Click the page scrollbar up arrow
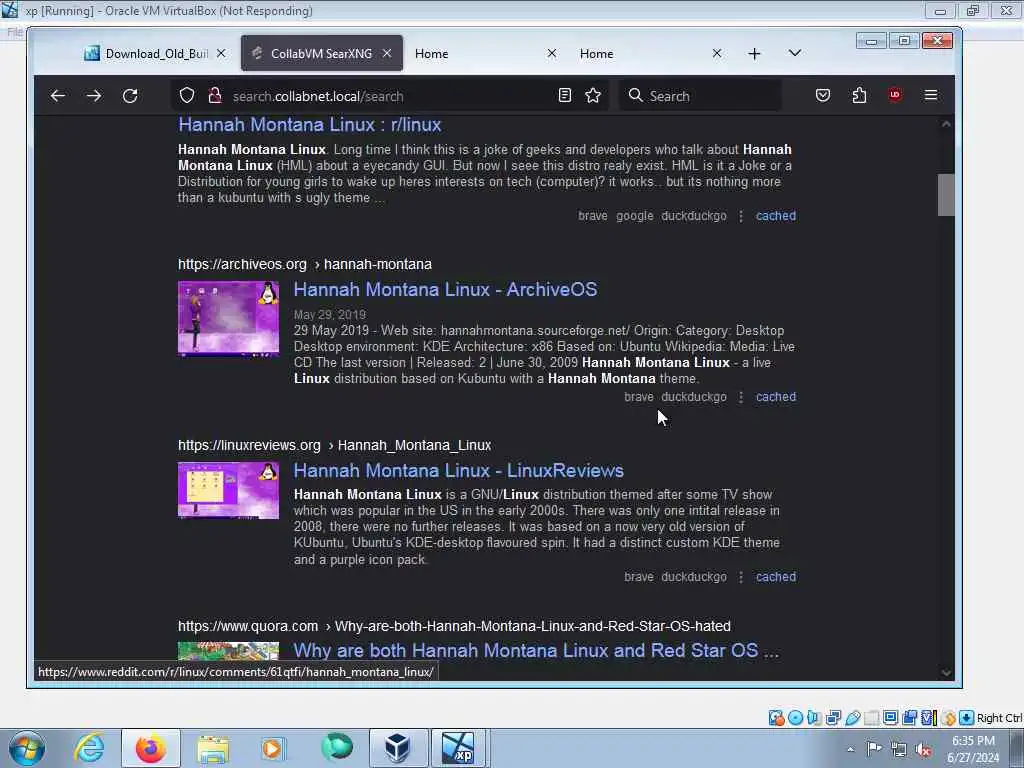The image size is (1024, 768). (946, 124)
